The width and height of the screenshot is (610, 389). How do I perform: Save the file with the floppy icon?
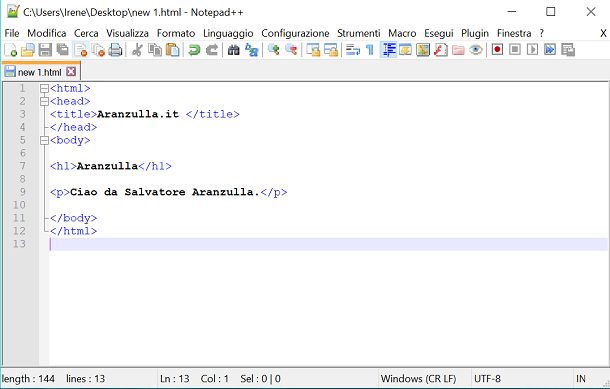pos(45,50)
